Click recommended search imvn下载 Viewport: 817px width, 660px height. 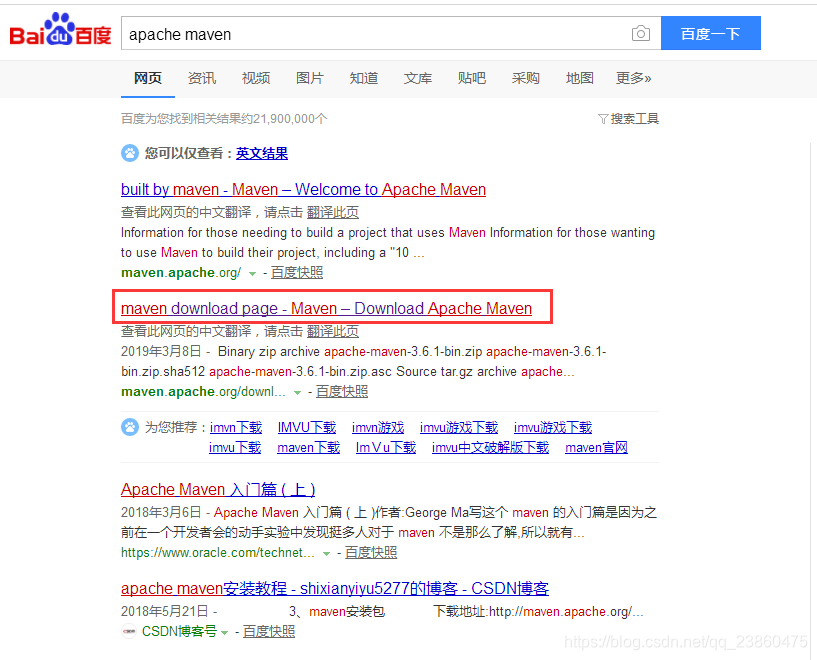coord(236,428)
